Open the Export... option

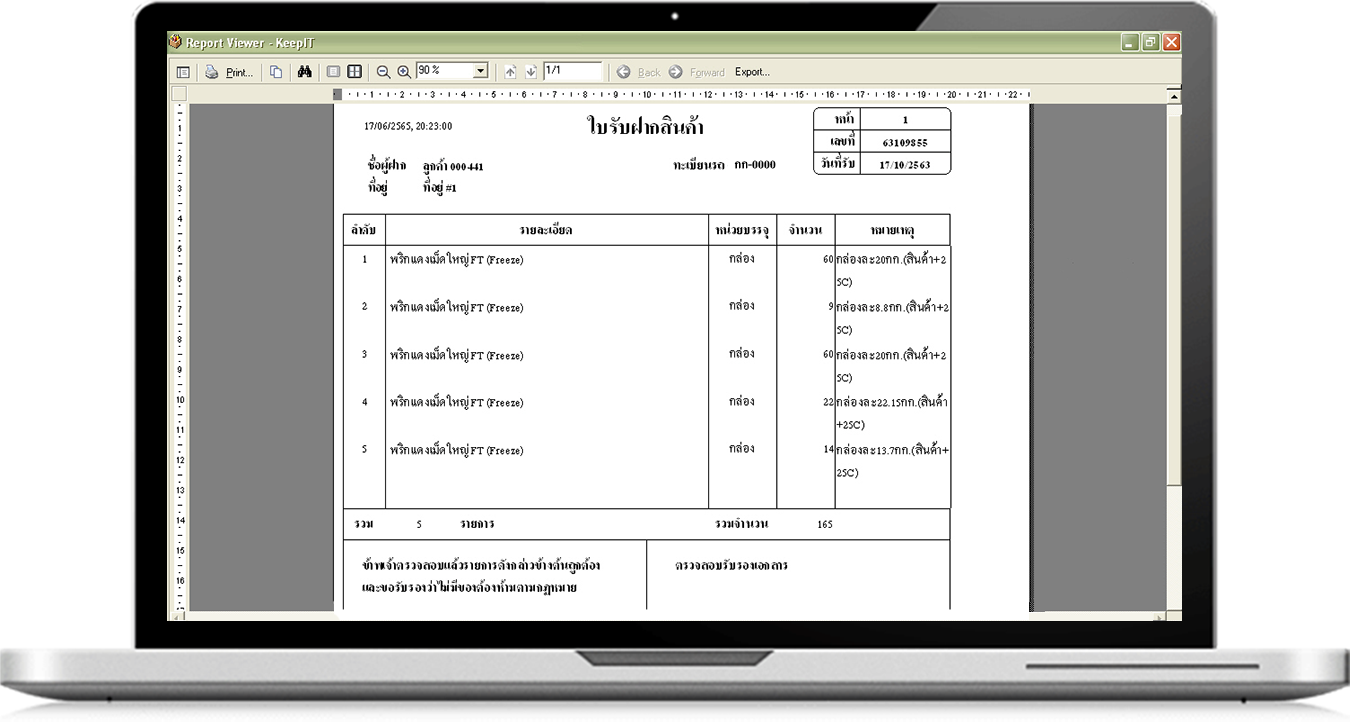[x=752, y=72]
